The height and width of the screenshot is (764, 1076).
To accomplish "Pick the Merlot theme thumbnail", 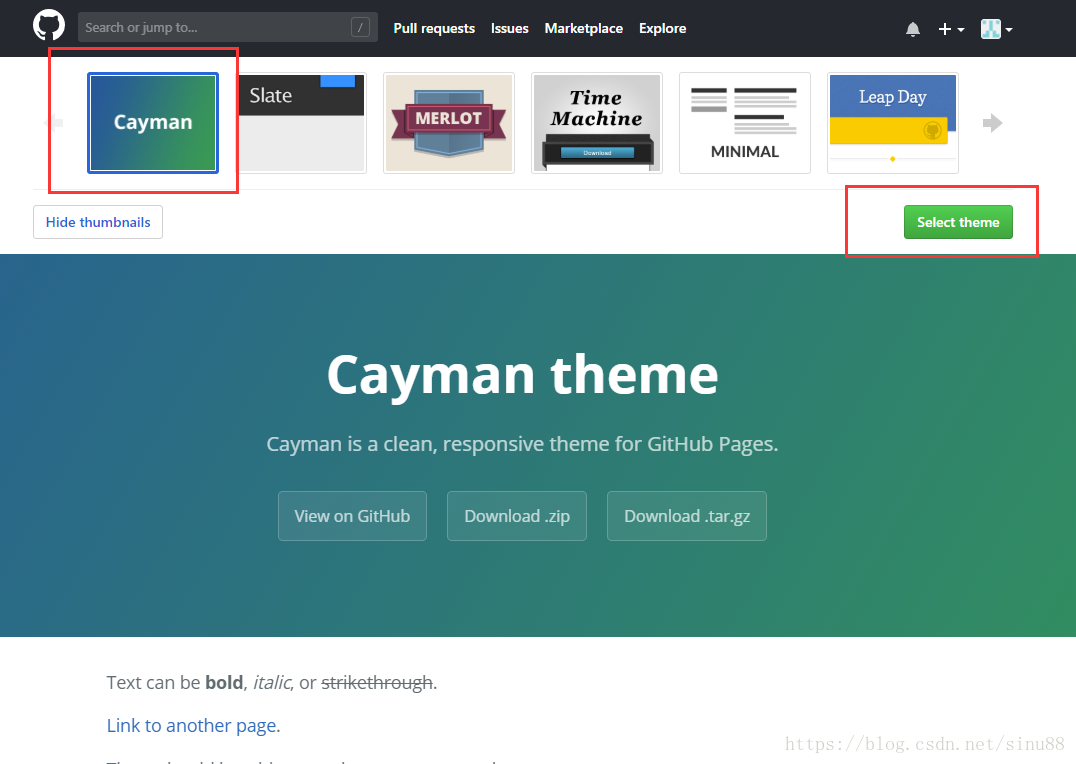I will 449,123.
